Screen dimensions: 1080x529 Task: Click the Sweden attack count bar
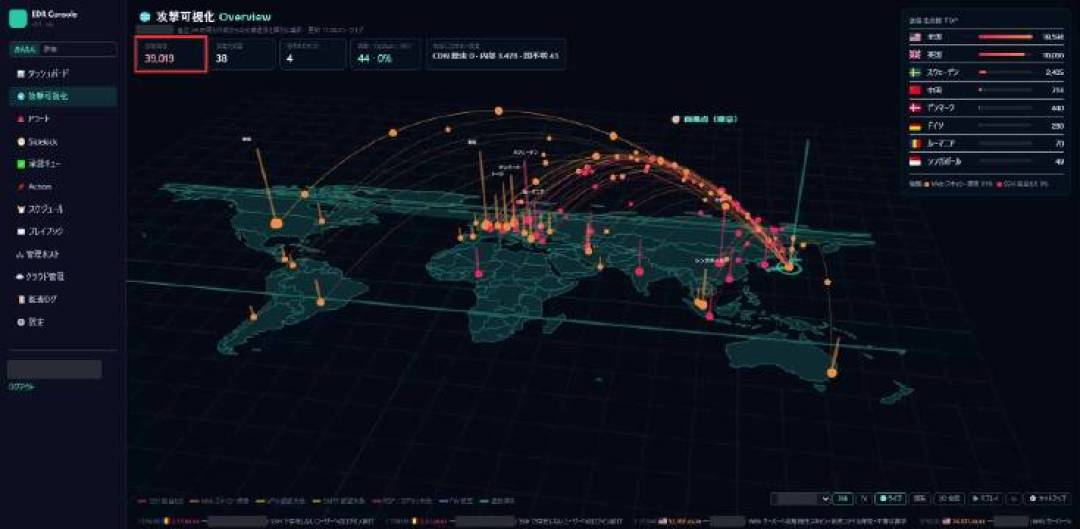point(1005,72)
